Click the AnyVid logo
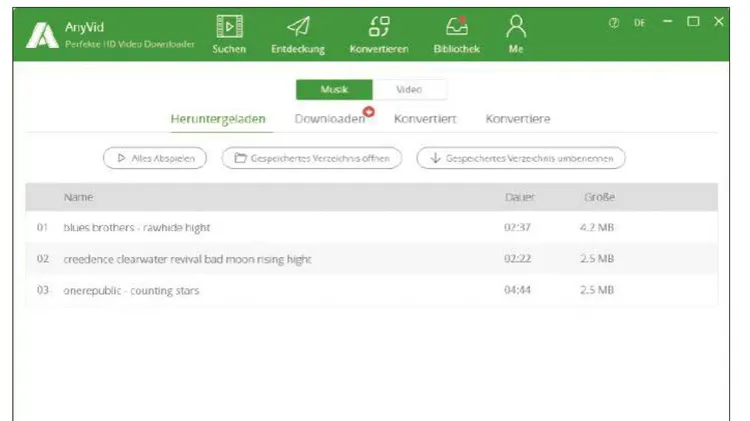 pos(42,35)
